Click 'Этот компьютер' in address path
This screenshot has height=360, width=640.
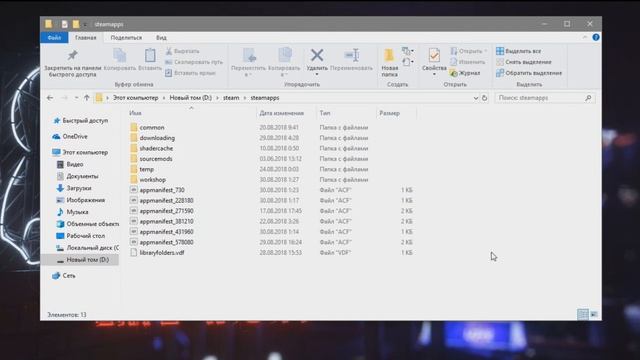pos(136,98)
